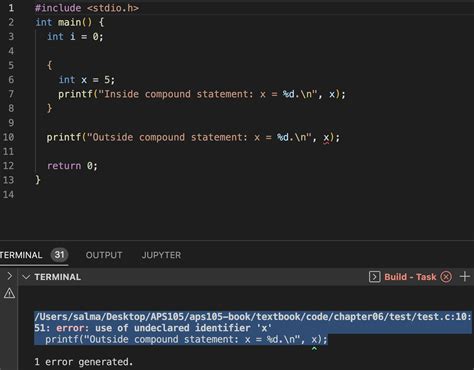Image resolution: width=474 pixels, height=370 pixels.
Task: Collapse the TERMINAL section chevron
Action: (26, 277)
